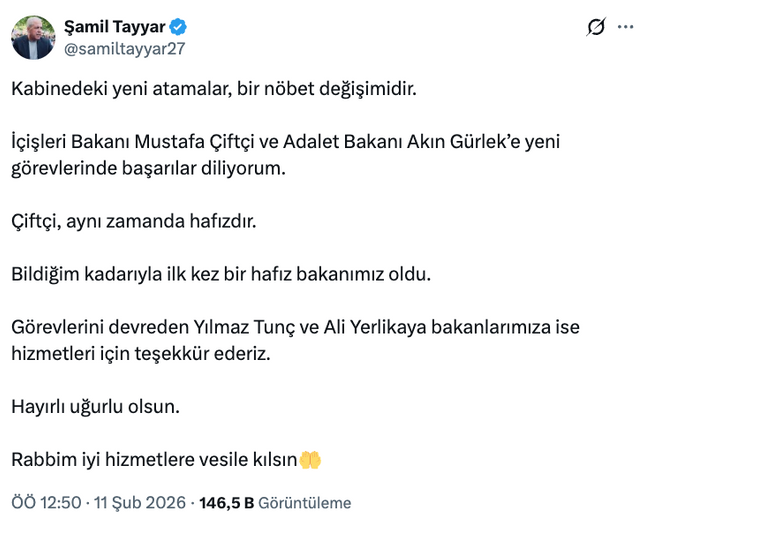This screenshot has height=540, width=759.
Task: Open Şamil Tayyar's profile picture
Action: [33, 37]
